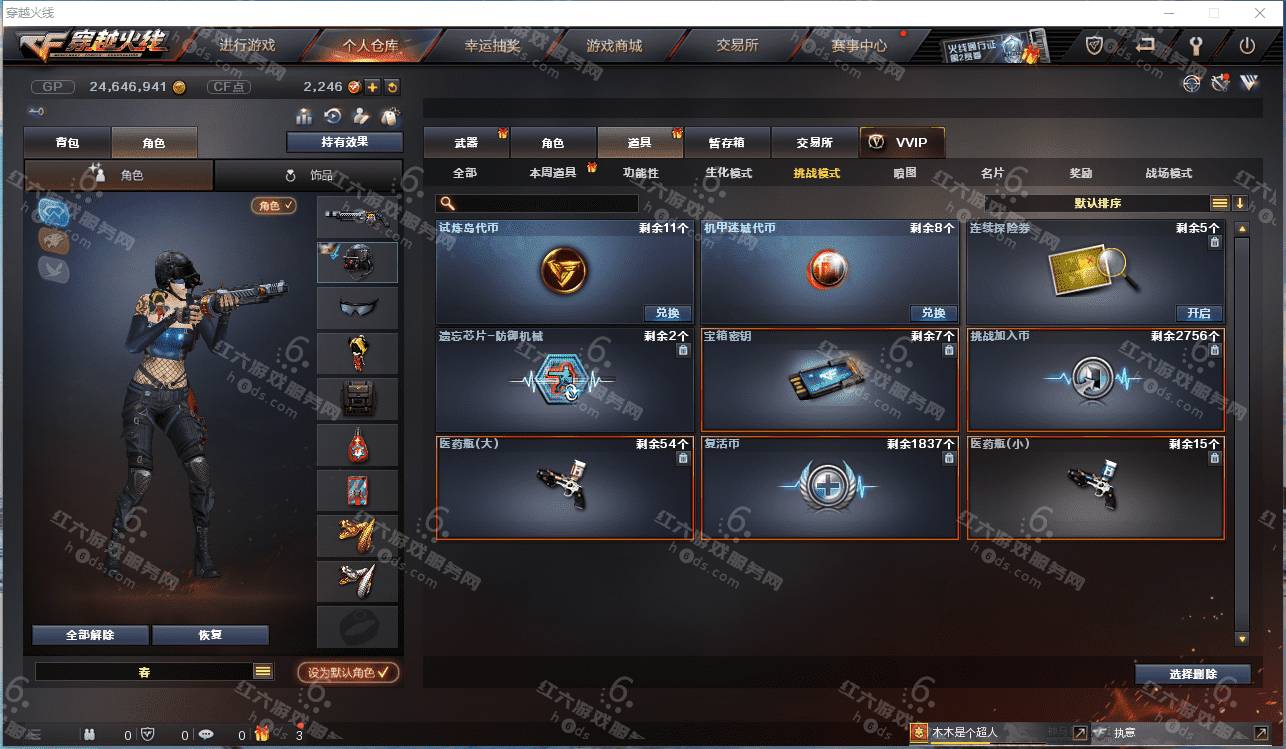Toggle sort direction arrow
Viewport: 1286px width, 749px height.
(1240, 203)
